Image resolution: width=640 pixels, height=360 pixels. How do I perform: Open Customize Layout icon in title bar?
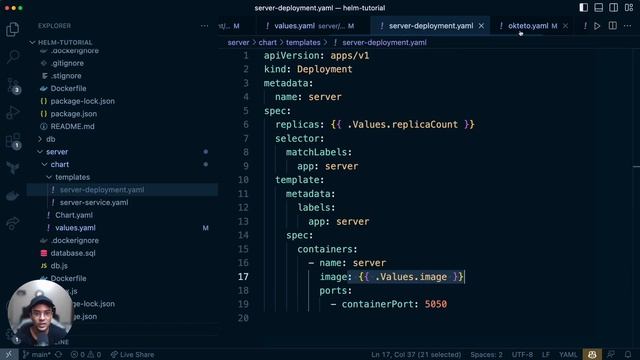tap(629, 8)
